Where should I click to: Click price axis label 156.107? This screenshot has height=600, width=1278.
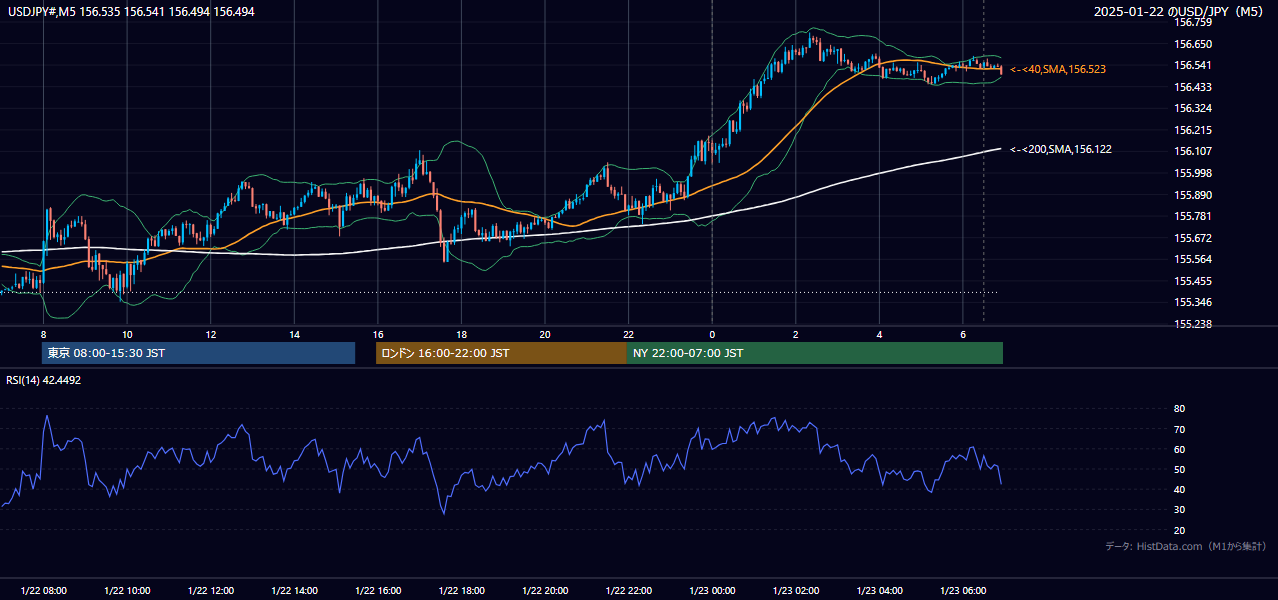pos(1192,152)
